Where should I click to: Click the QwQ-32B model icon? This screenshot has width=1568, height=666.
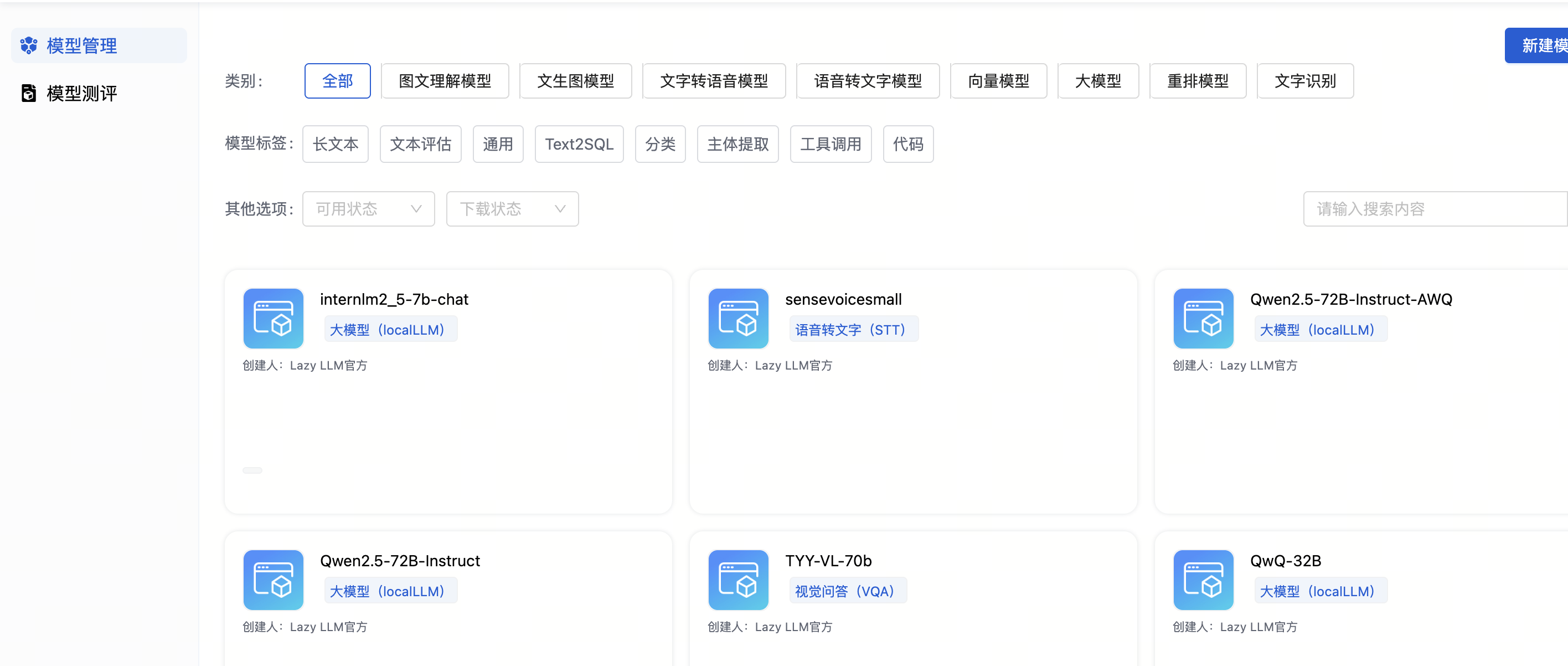[x=1203, y=580]
